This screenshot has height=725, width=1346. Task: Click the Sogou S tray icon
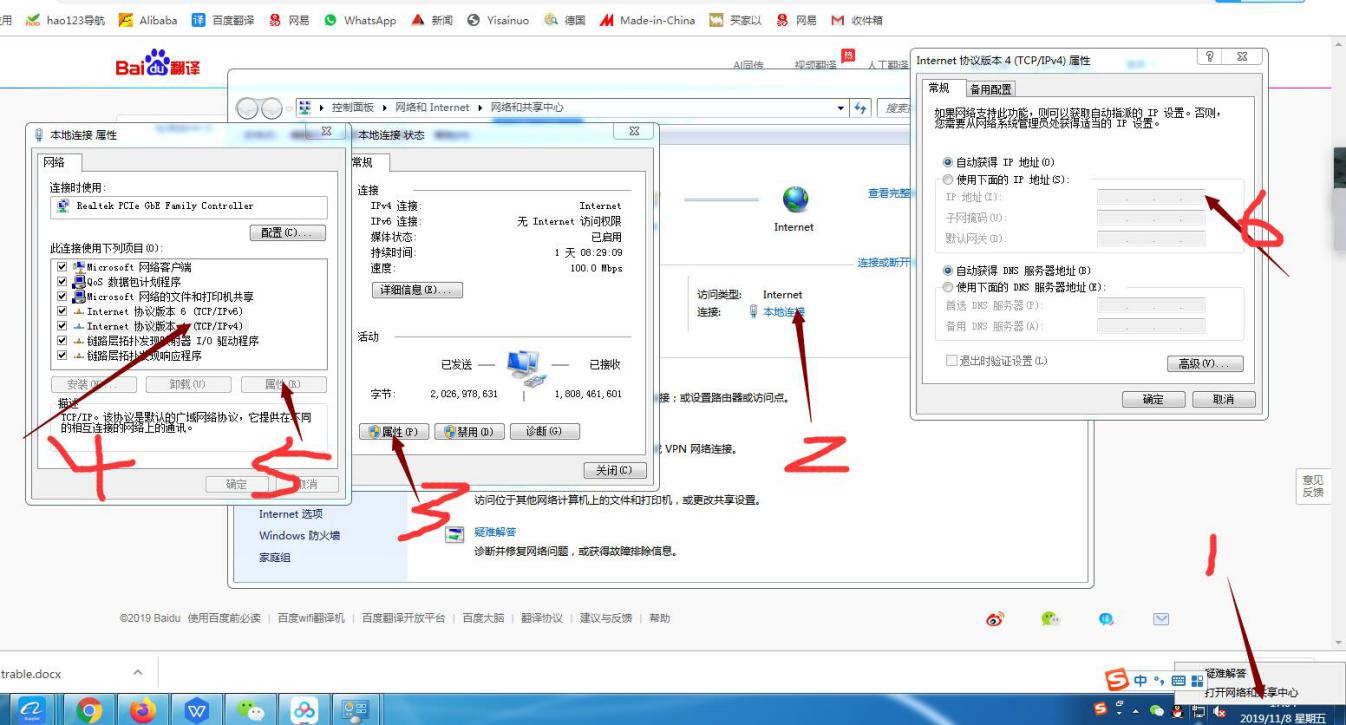(1100, 709)
